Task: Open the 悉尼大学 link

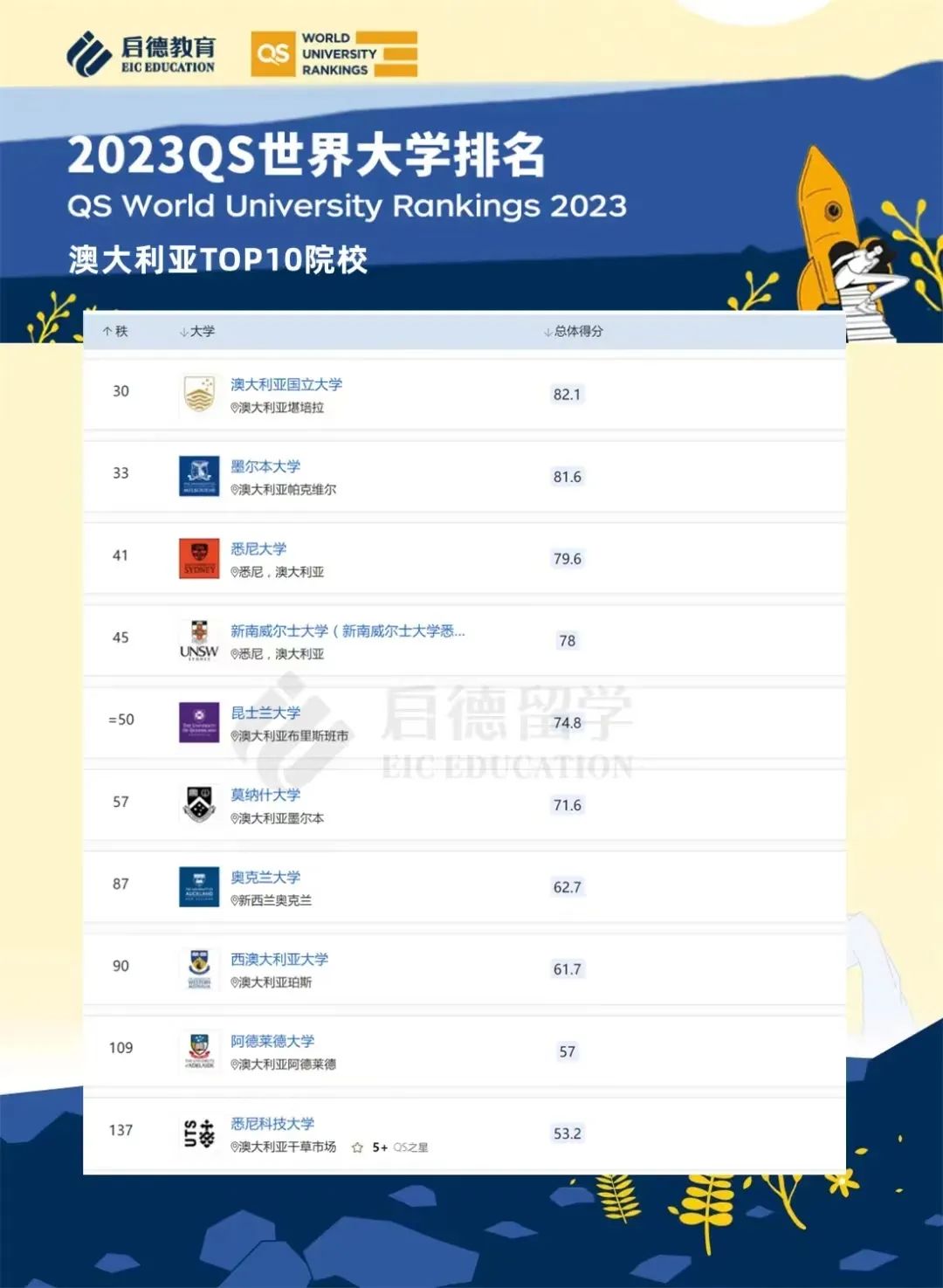Action: (258, 548)
